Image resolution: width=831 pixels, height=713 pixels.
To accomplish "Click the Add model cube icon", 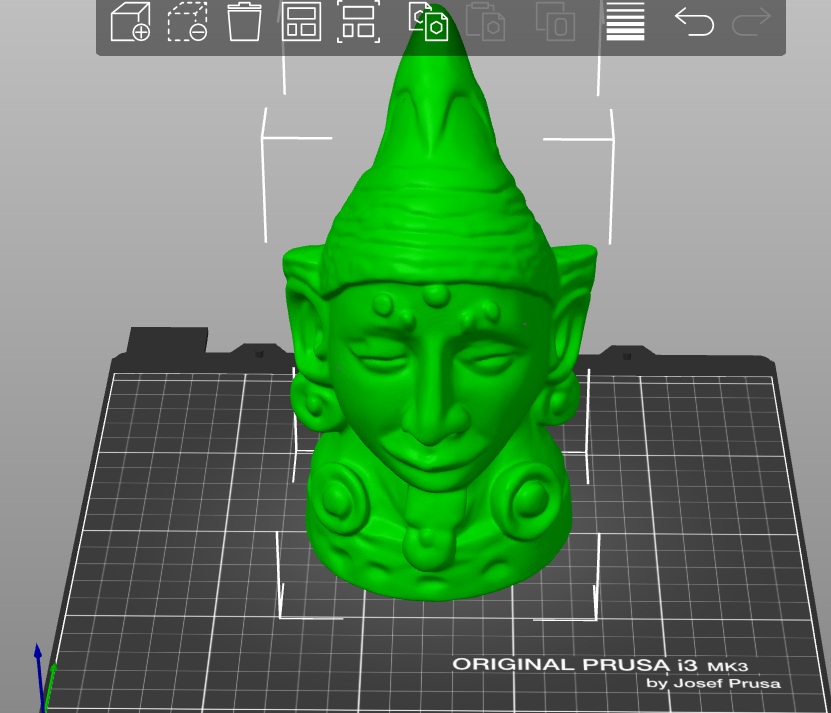I will [x=130, y=22].
